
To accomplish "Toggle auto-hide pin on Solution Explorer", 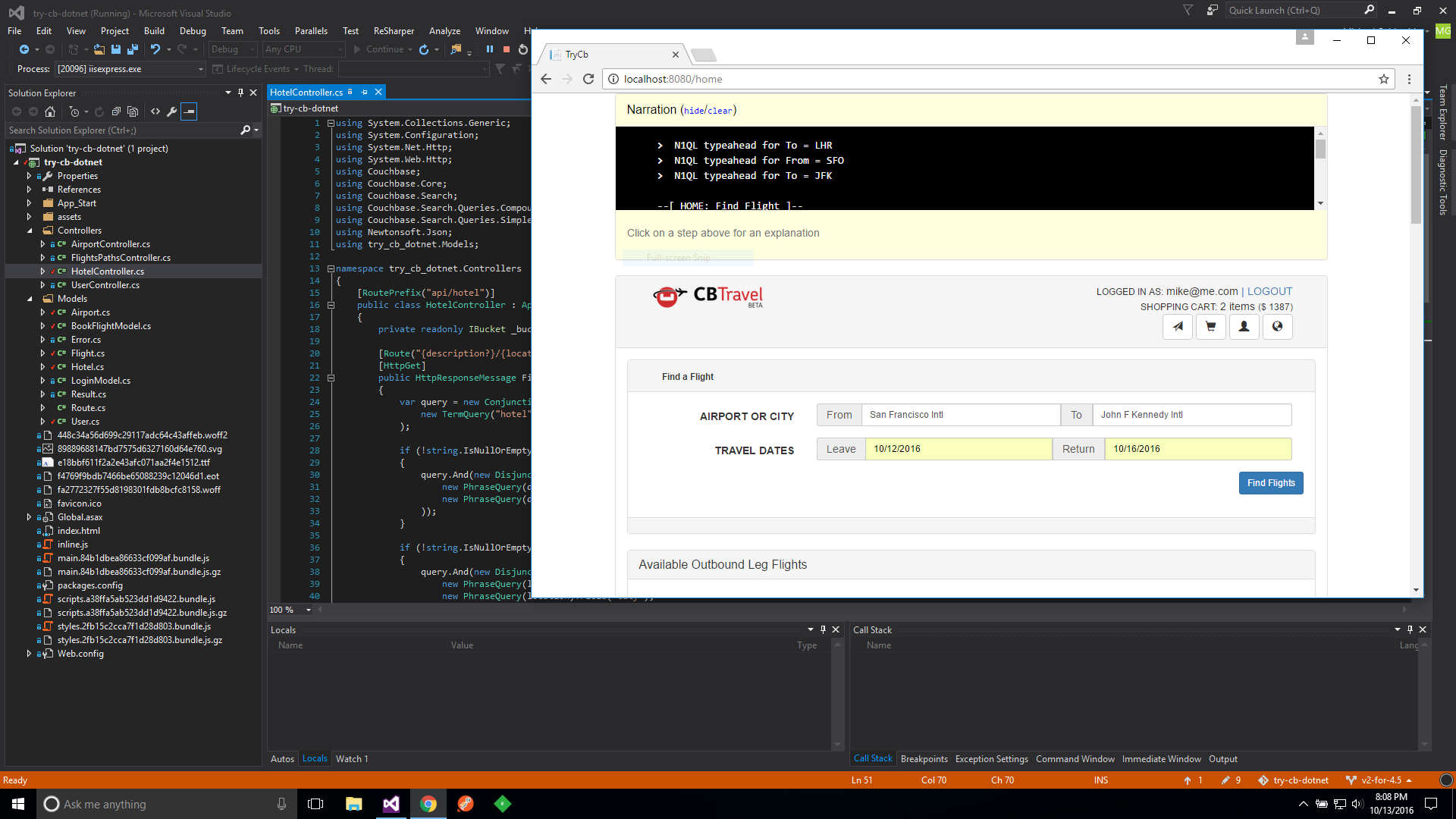I will [x=240, y=93].
